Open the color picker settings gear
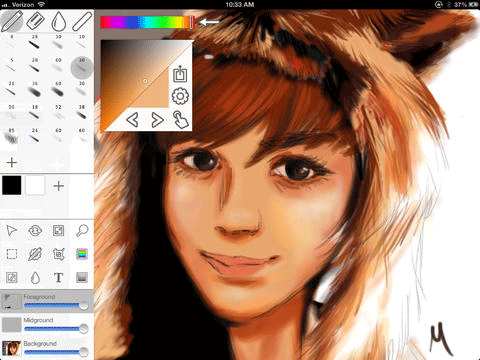Screen dimensions: 480x360 pyautogui.click(x=180, y=96)
